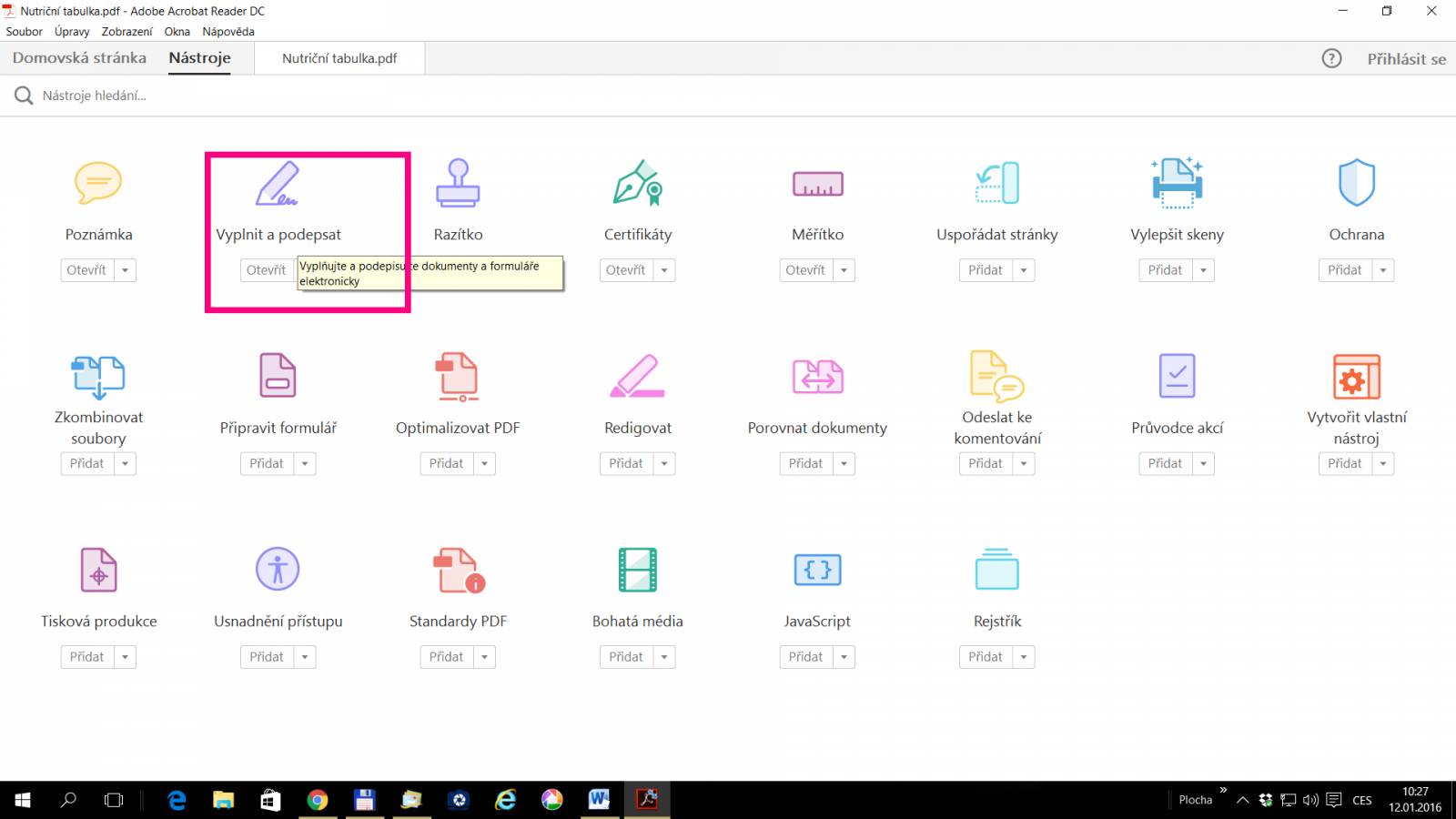Open the Standardy PDF icon
Screen dimensions: 1456x819
pyautogui.click(x=458, y=570)
